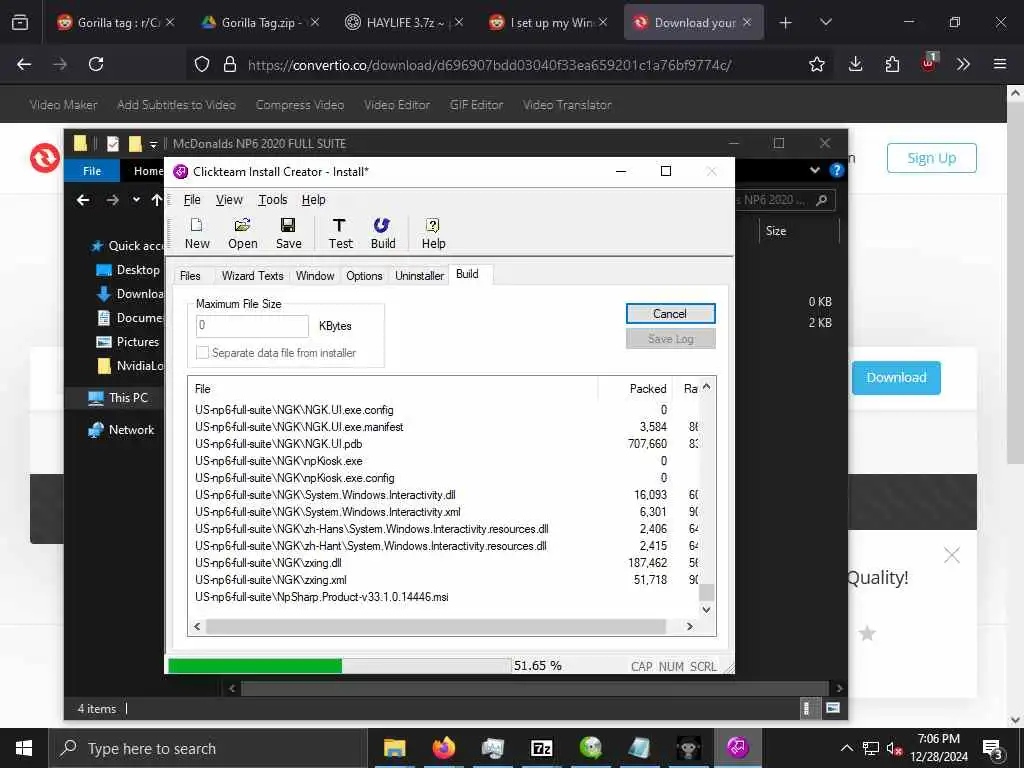Screen dimensions: 1024x768
Task: Click the Firefox bookmark star icon
Action: click(x=816, y=64)
